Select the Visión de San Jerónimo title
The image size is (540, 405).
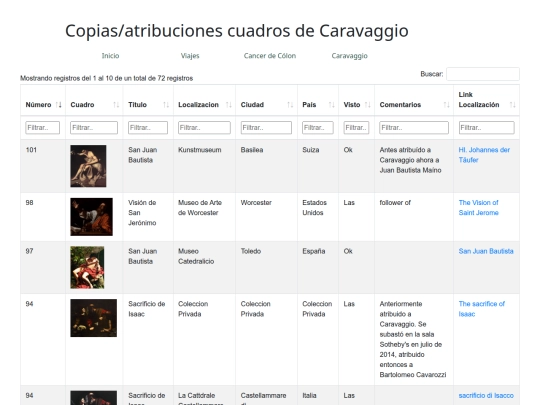click(x=142, y=213)
